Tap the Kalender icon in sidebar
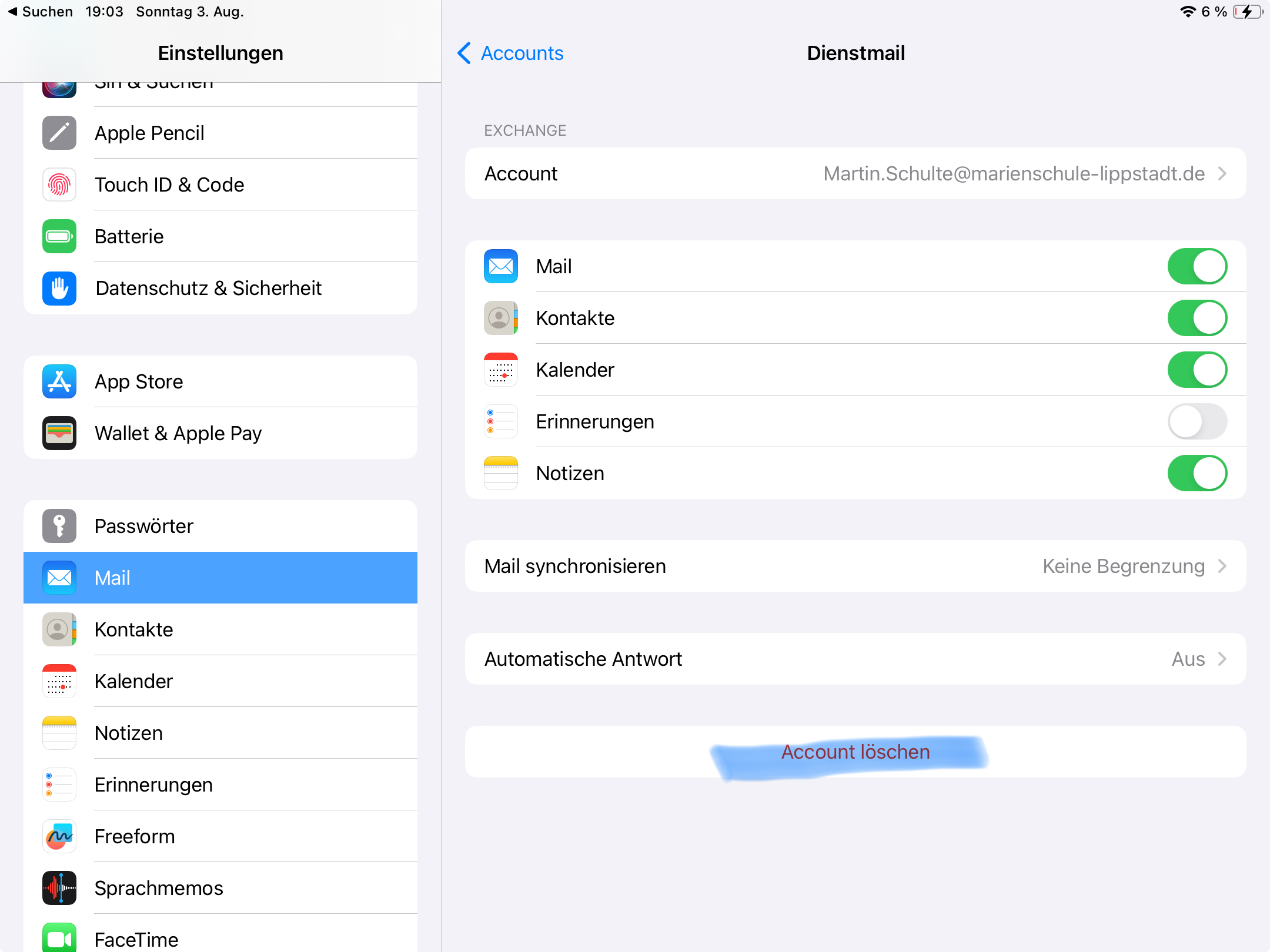1270x952 pixels. tap(59, 681)
